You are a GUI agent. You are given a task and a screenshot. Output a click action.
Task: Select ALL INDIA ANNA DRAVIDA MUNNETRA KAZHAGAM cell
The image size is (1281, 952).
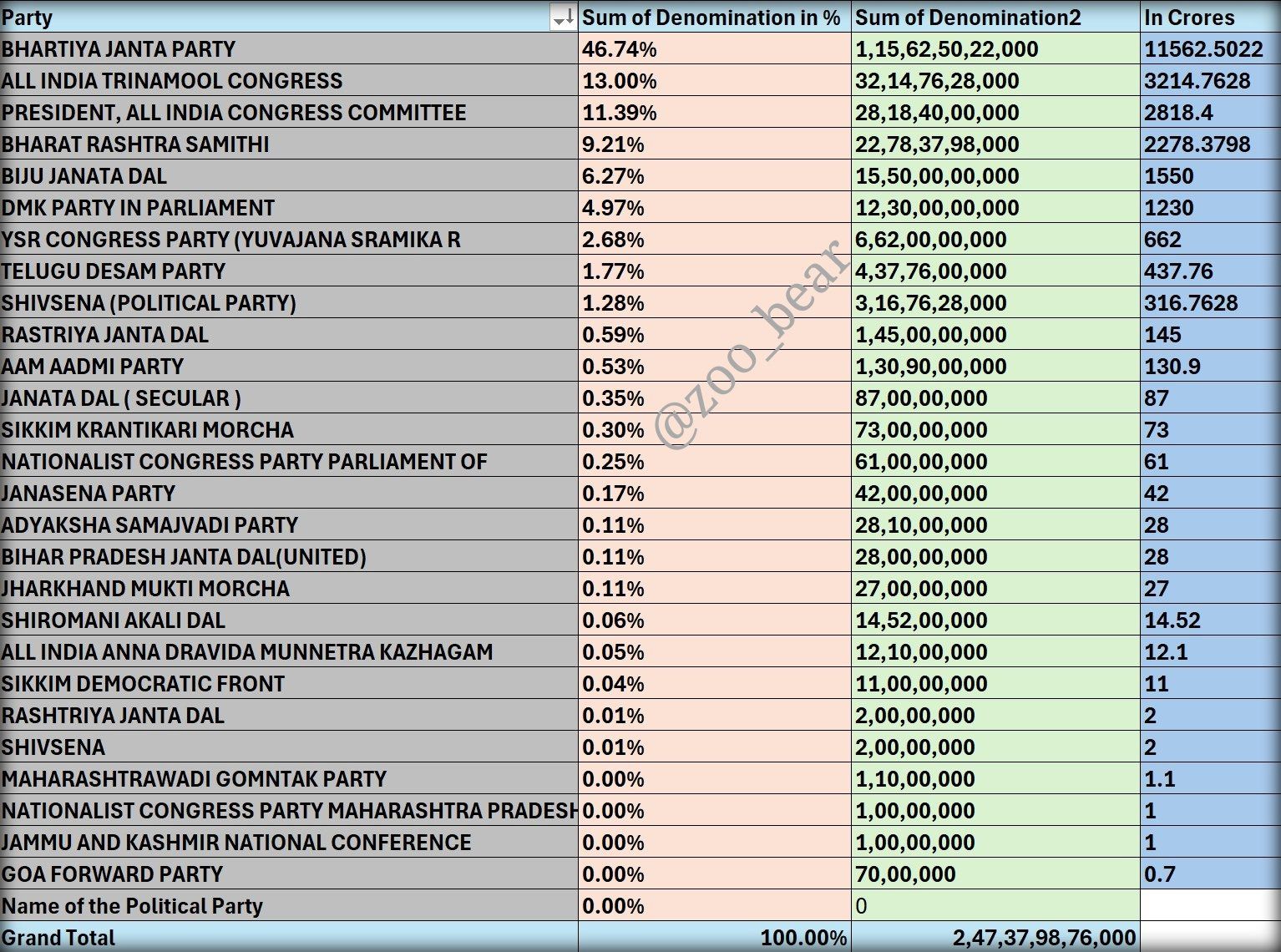tap(289, 652)
